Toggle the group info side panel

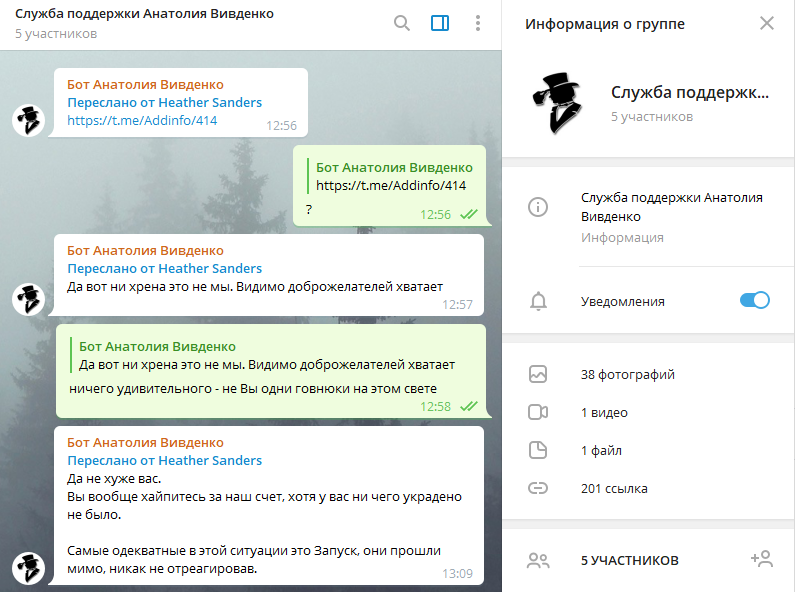pyautogui.click(x=440, y=23)
